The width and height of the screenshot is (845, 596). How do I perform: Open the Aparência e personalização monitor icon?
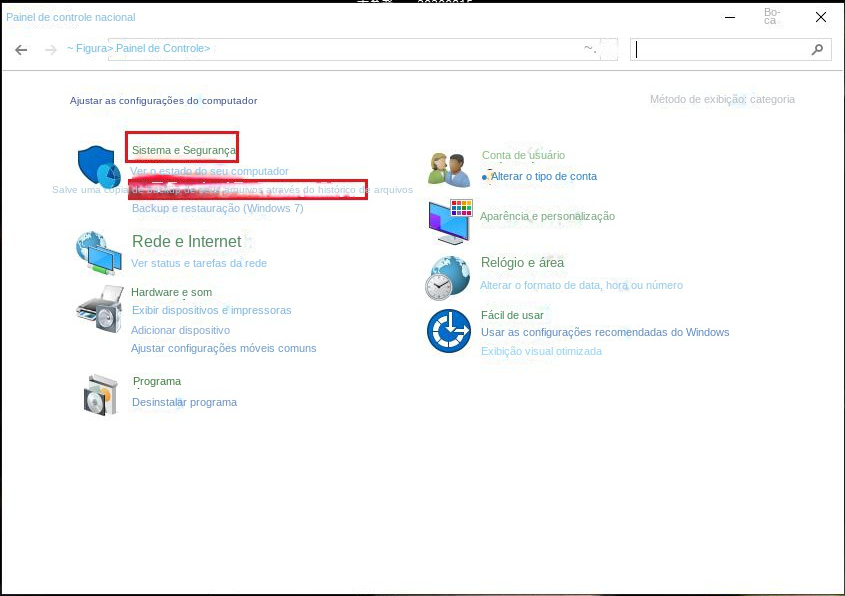pos(451,221)
